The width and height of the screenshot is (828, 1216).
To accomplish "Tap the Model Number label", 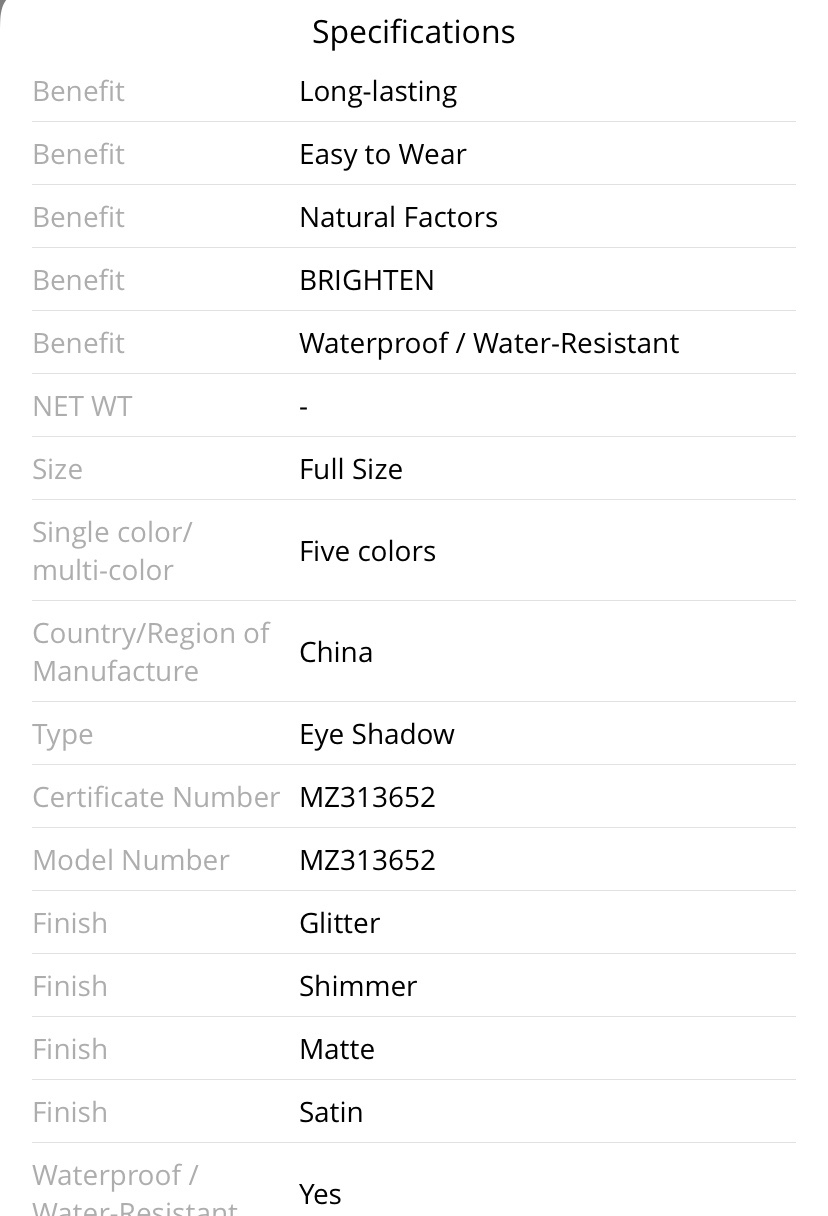I will coord(131,860).
